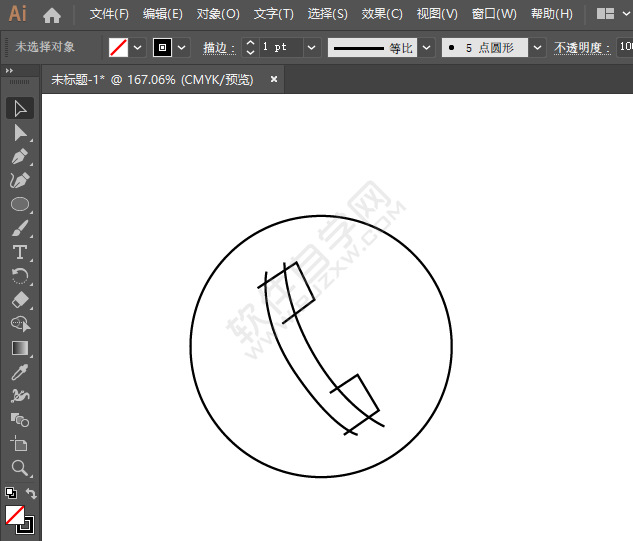Expand the collapsed tools panel arrows
Screen dimensions: 633x541
(x=9, y=70)
